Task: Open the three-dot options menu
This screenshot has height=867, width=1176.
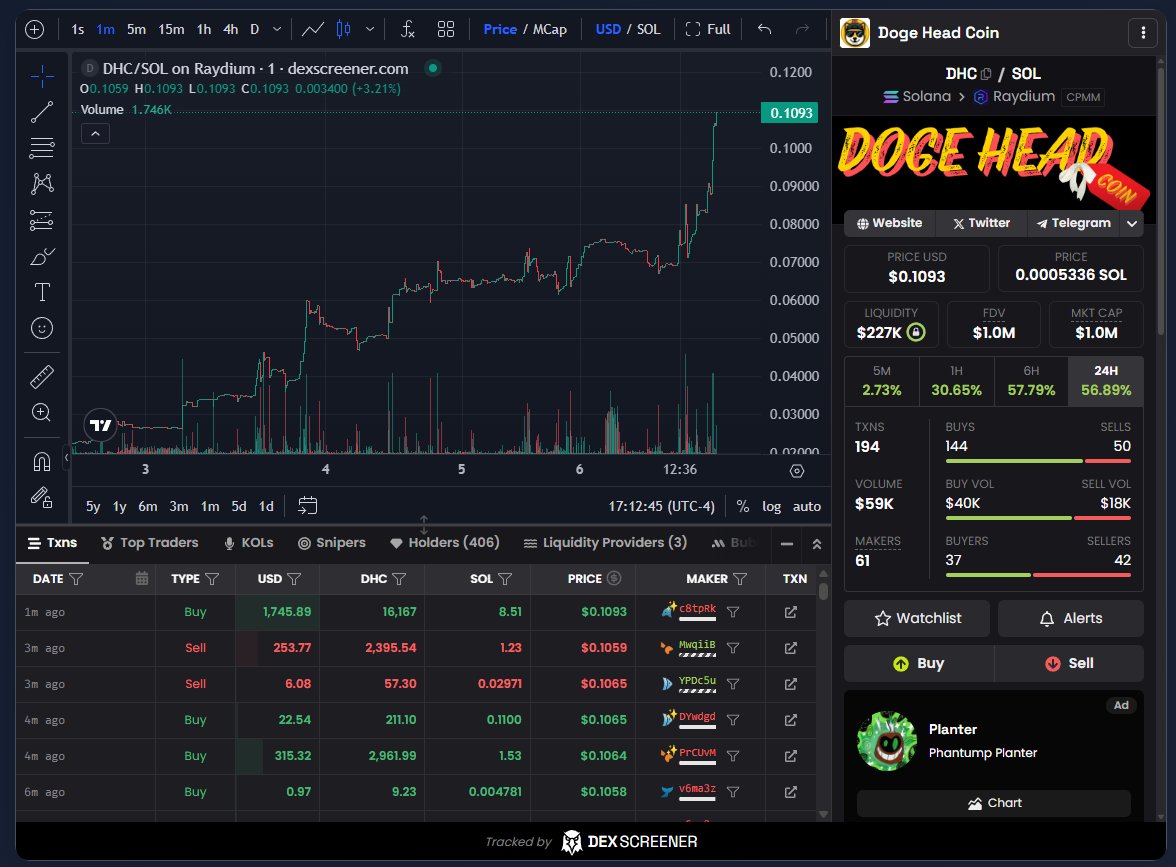Action: coord(1143,33)
